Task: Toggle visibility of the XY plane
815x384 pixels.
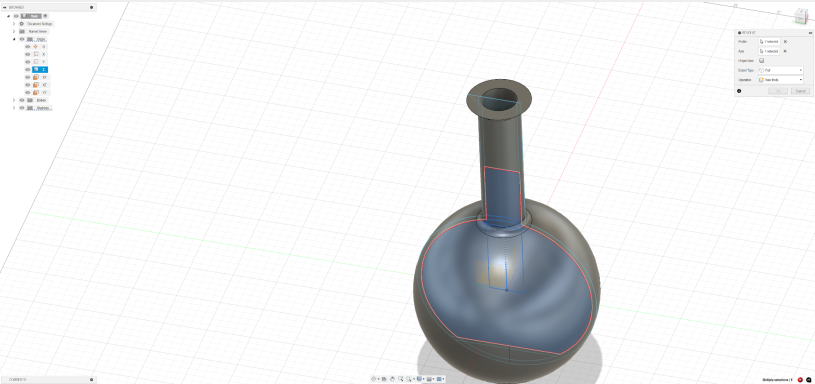Action: [x=28, y=77]
